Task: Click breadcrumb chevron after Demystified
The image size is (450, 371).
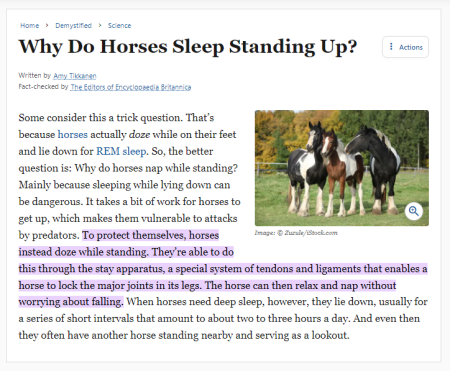Action: point(100,25)
